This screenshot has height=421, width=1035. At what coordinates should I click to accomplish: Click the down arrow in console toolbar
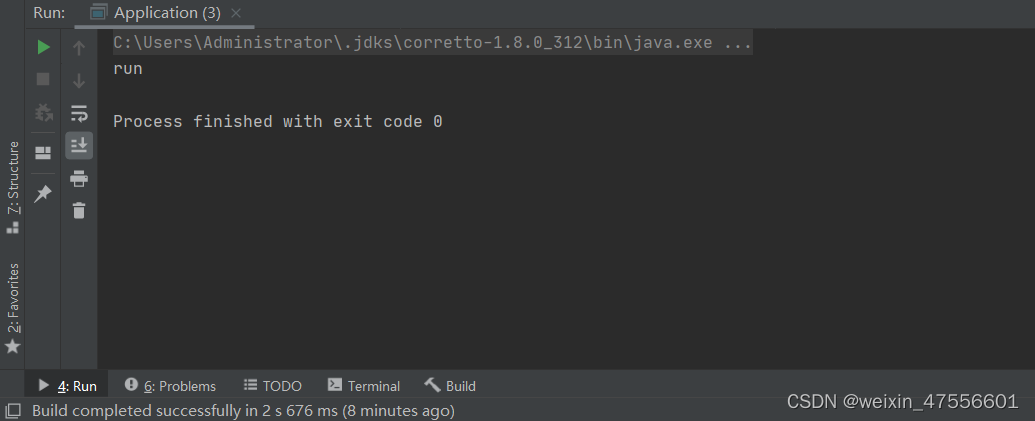pos(79,80)
